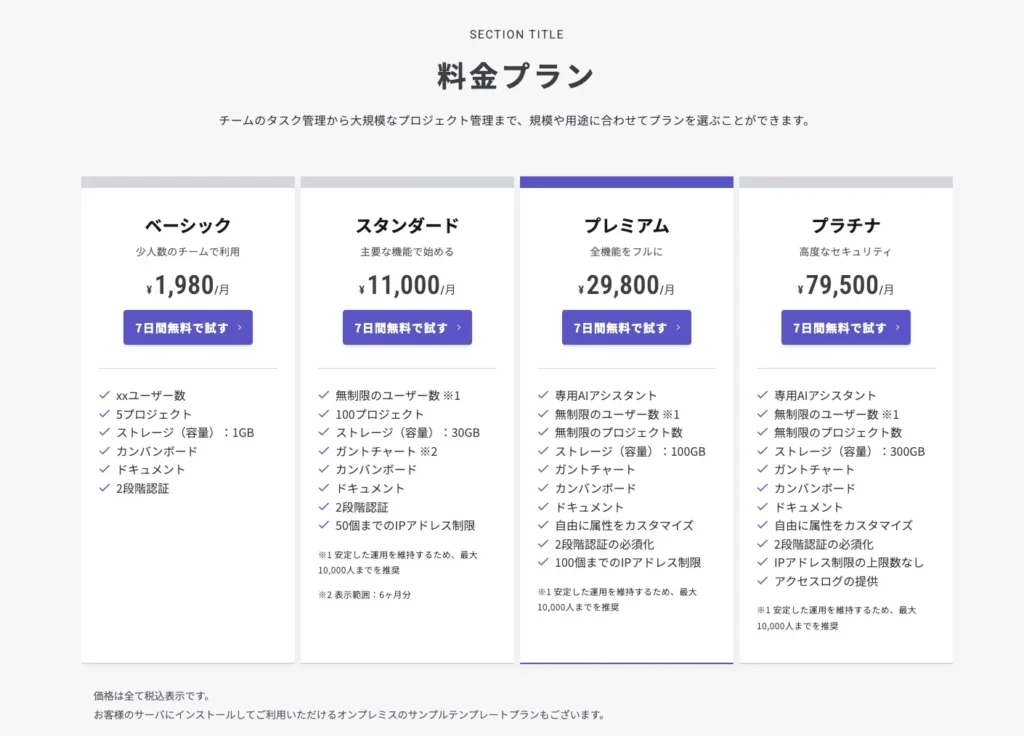This screenshot has height=736, width=1024.
Task: Click the plan description under 料金プラン
Action: 516,120
